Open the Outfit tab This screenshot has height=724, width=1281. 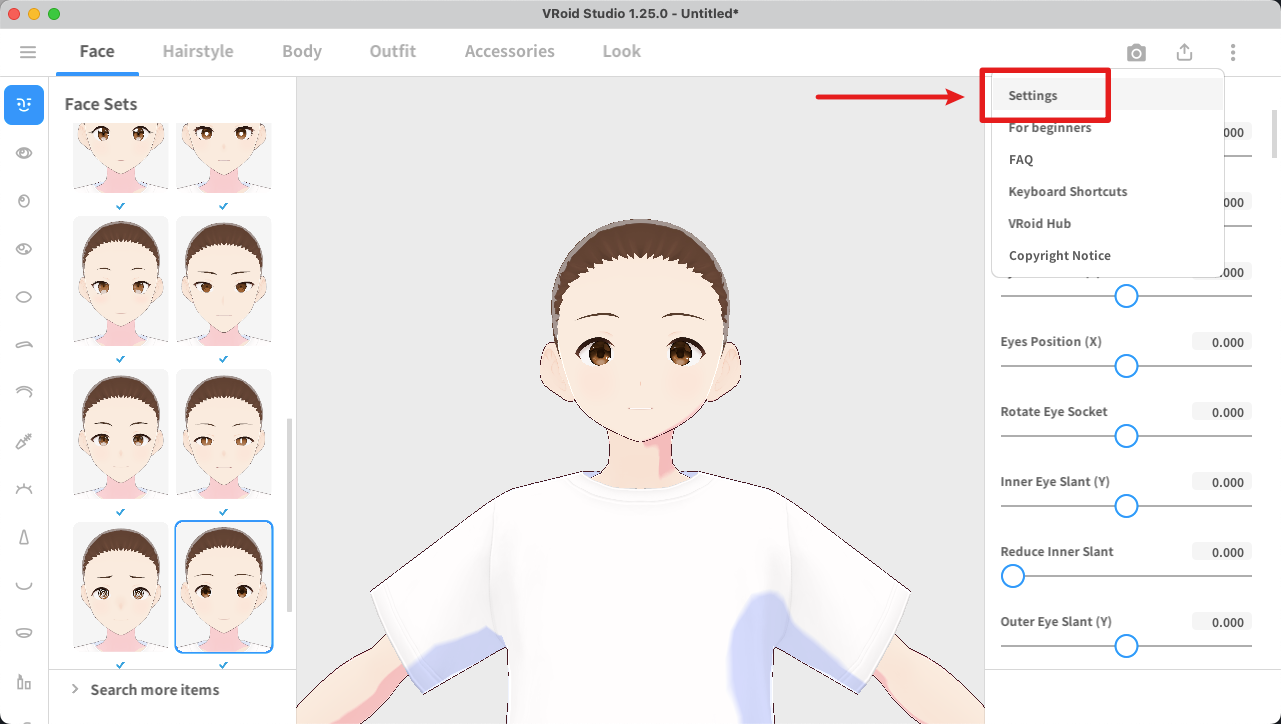coord(392,52)
